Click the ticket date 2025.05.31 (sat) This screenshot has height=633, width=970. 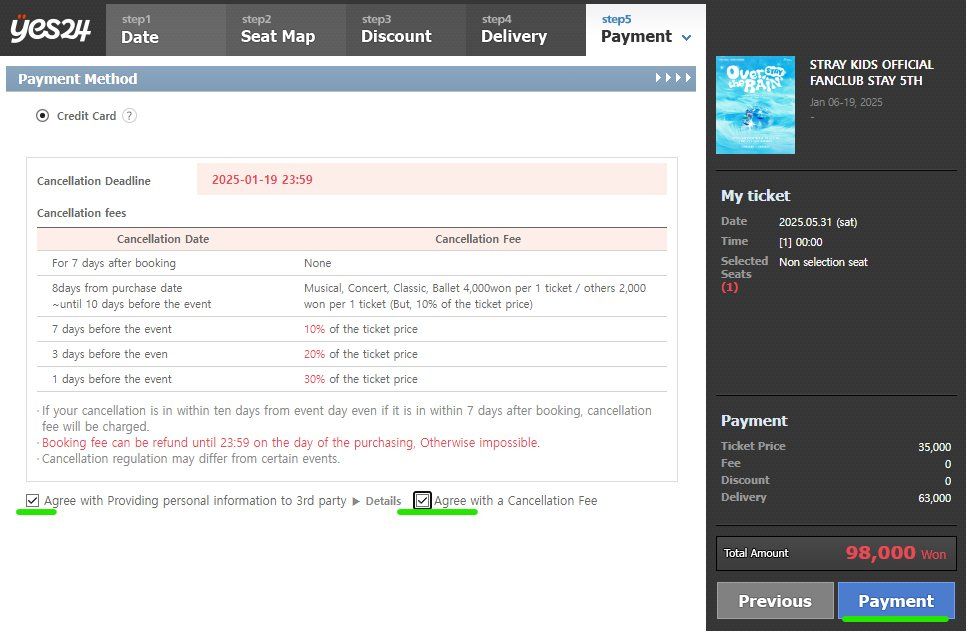click(818, 222)
